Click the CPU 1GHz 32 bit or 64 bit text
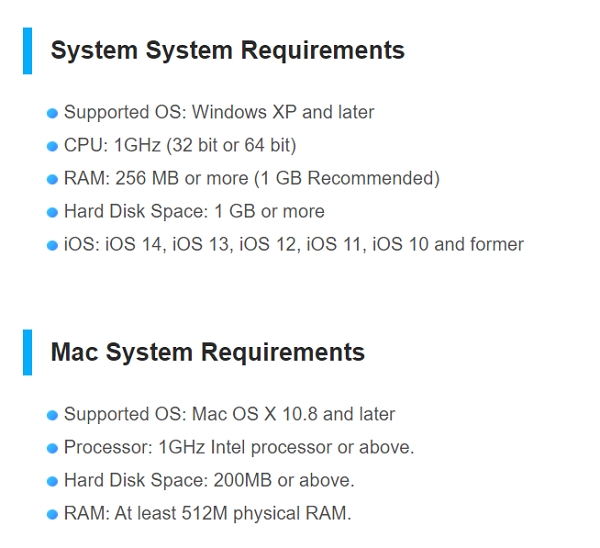 (x=180, y=145)
